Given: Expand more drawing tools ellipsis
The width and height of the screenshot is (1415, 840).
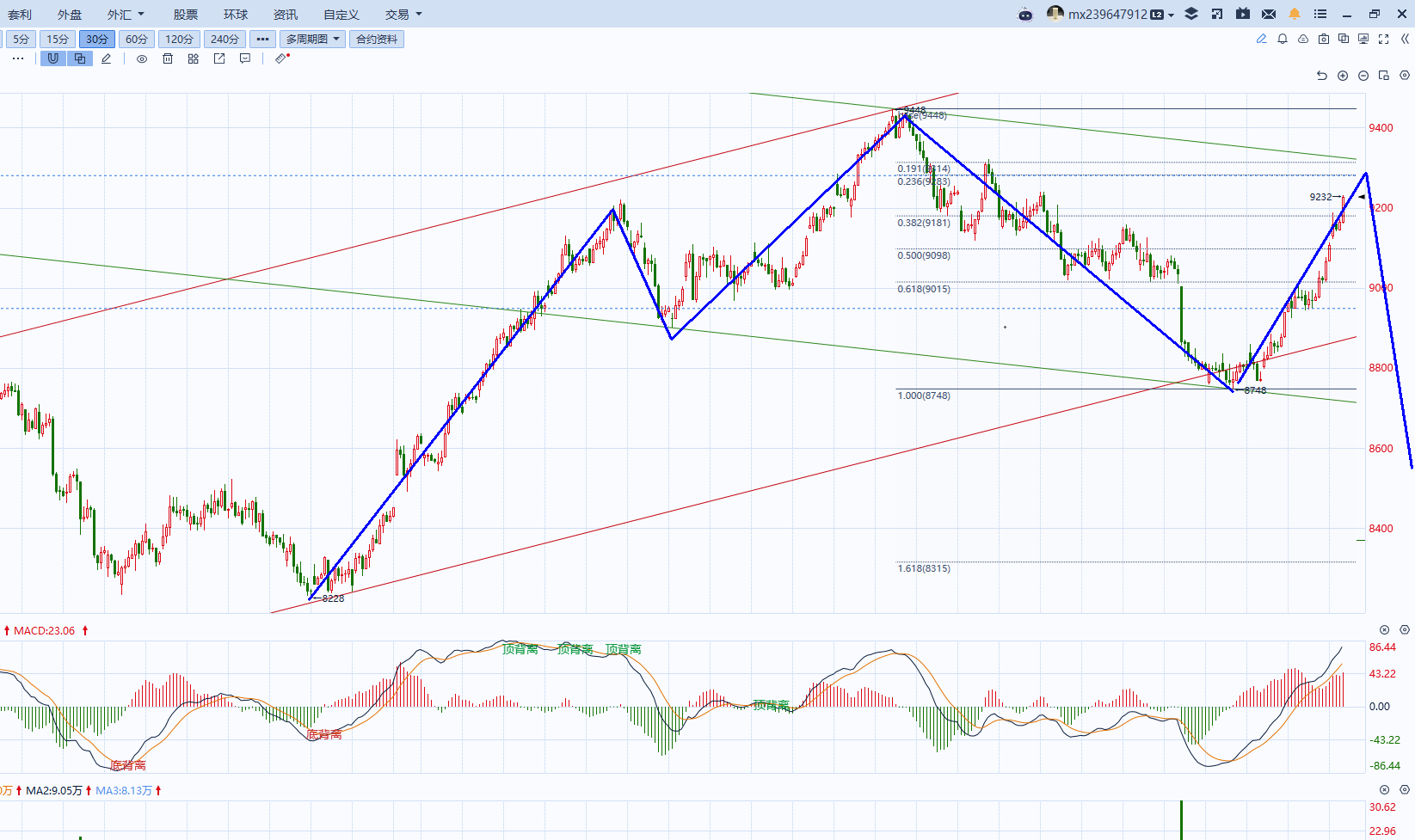Looking at the screenshot, I should coord(18,58).
